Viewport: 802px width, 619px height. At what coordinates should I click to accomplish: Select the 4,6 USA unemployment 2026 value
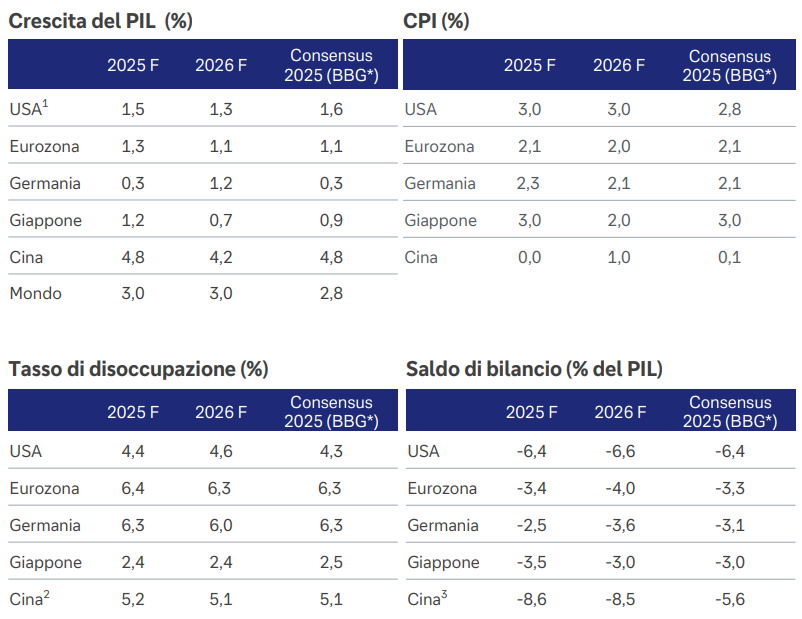221,451
